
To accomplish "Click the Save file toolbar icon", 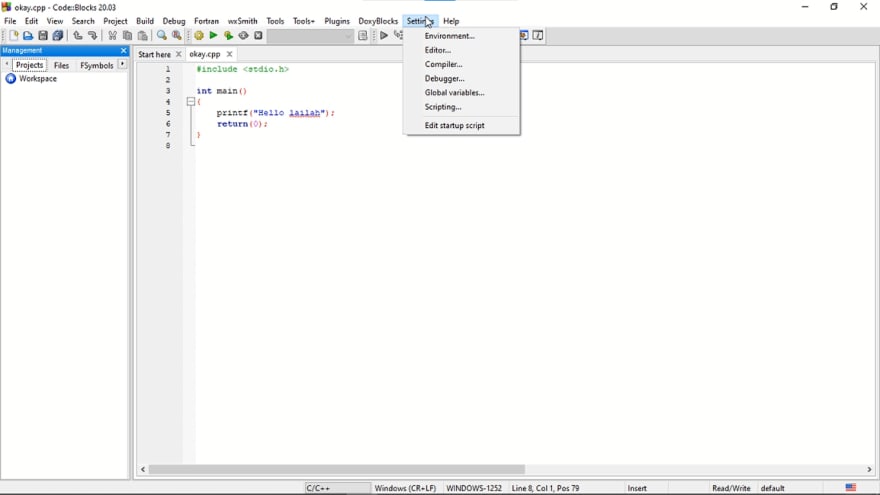I will click(43, 36).
